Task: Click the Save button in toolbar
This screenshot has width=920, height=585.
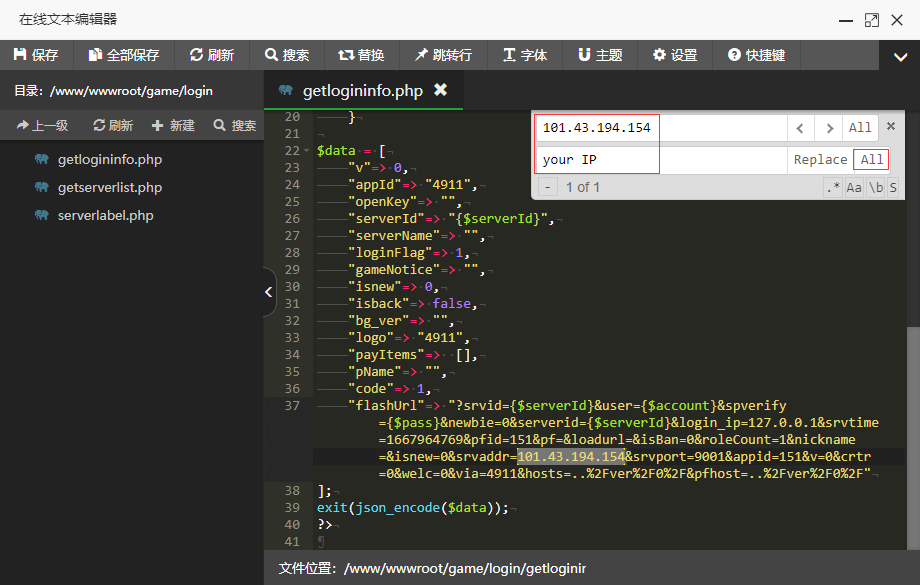Action: 36,55
